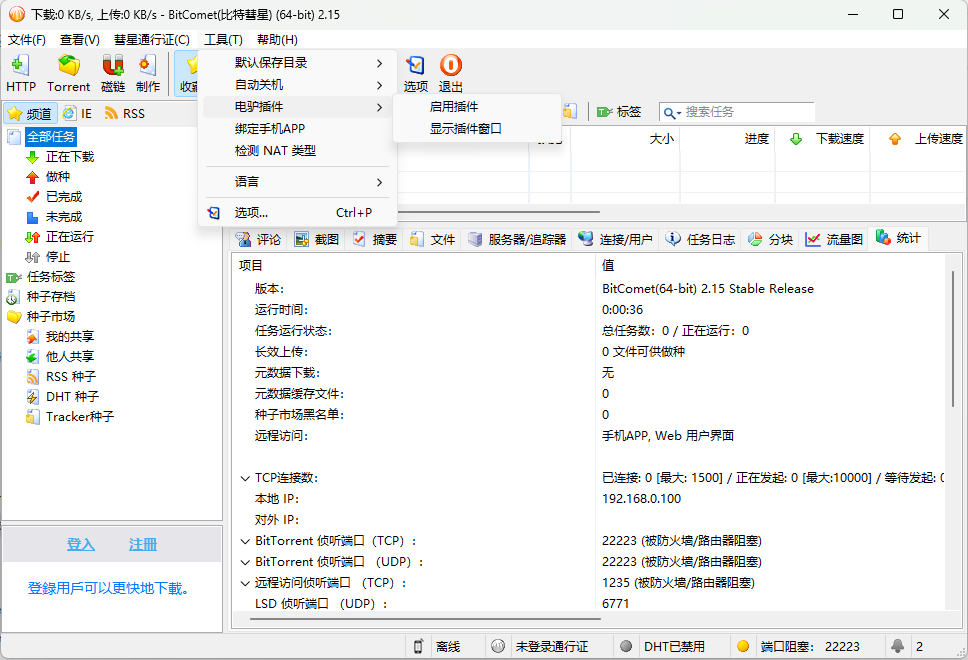Open the 帮助(H) menu

[x=277, y=40]
